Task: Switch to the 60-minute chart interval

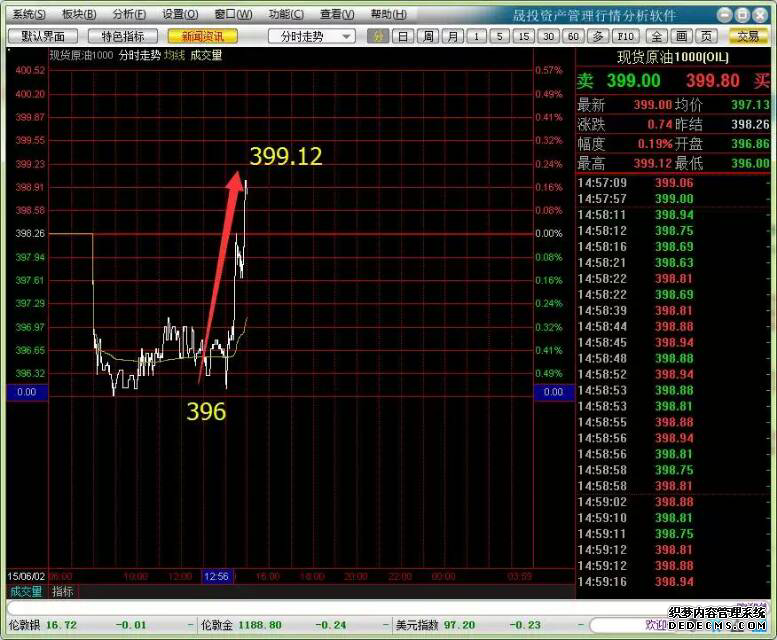Action: (x=573, y=36)
